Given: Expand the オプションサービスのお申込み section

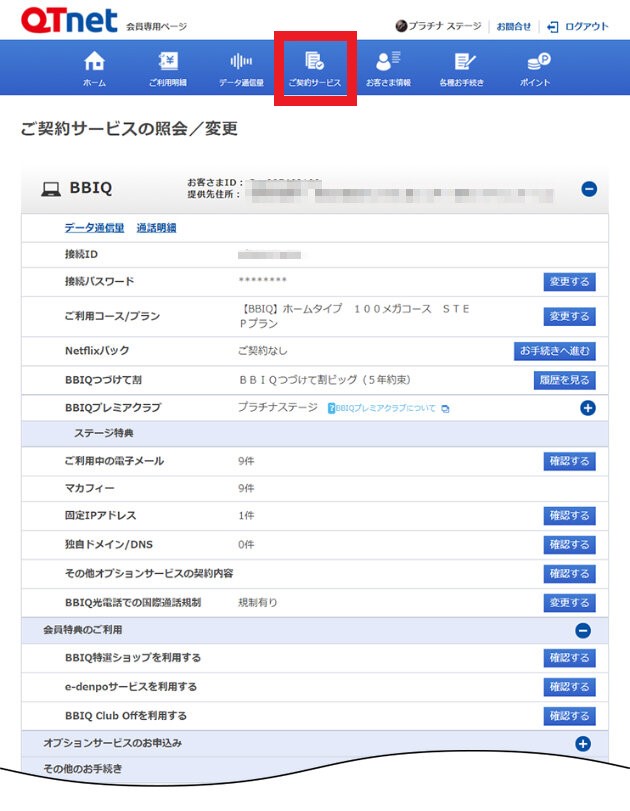Looking at the screenshot, I should (x=583, y=744).
